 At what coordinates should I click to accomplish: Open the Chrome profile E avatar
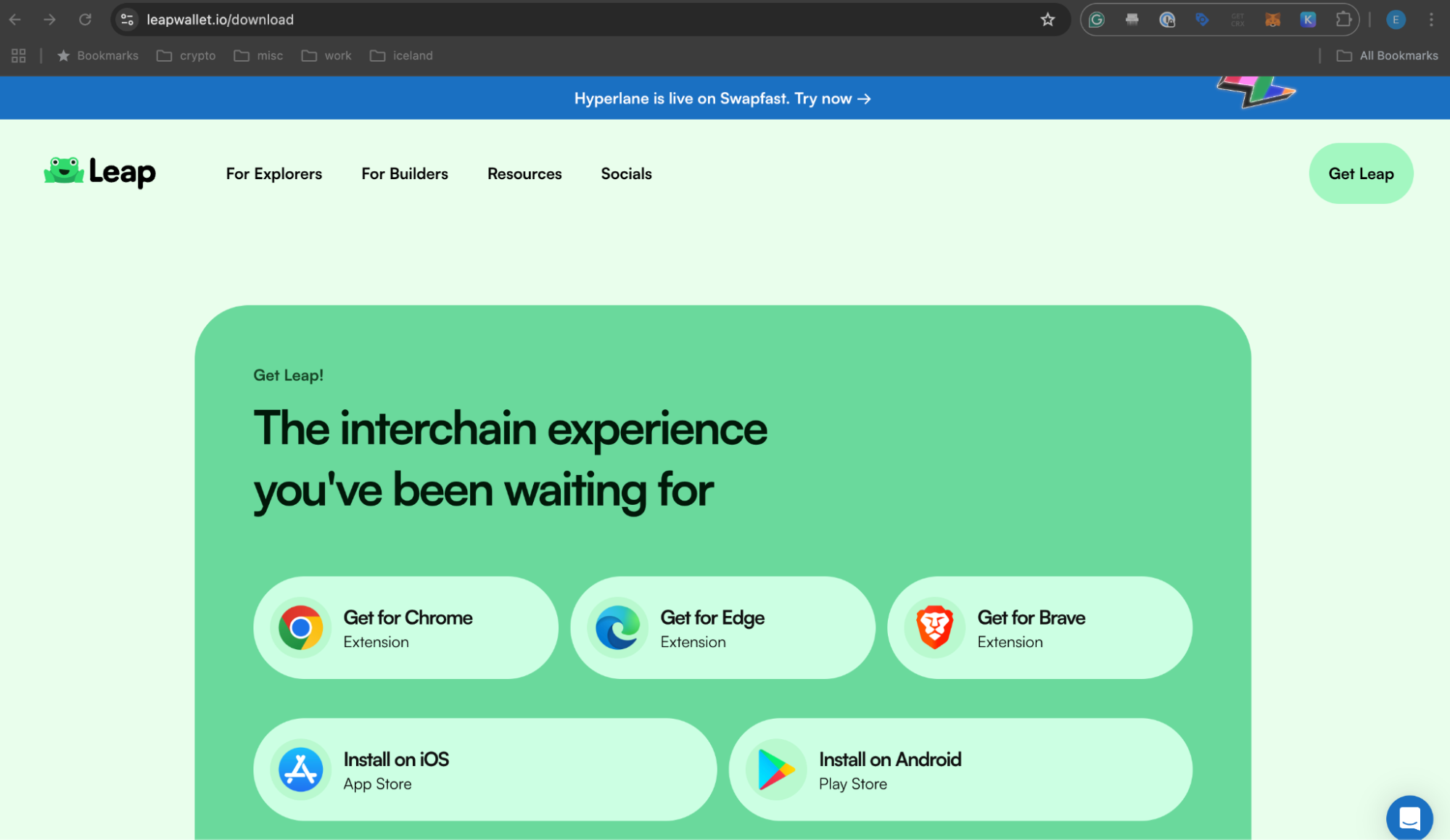(x=1396, y=20)
